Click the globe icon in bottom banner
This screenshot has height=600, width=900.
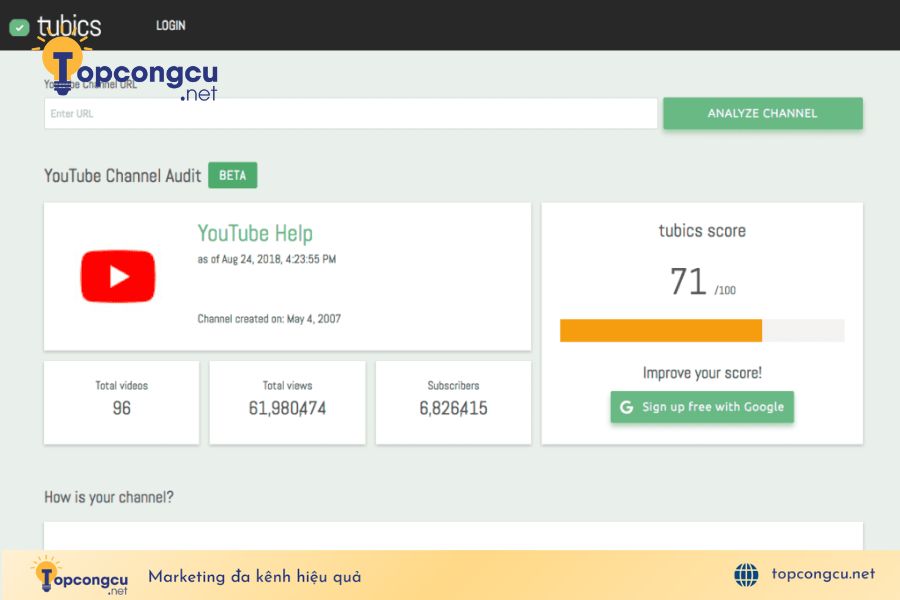[x=746, y=574]
